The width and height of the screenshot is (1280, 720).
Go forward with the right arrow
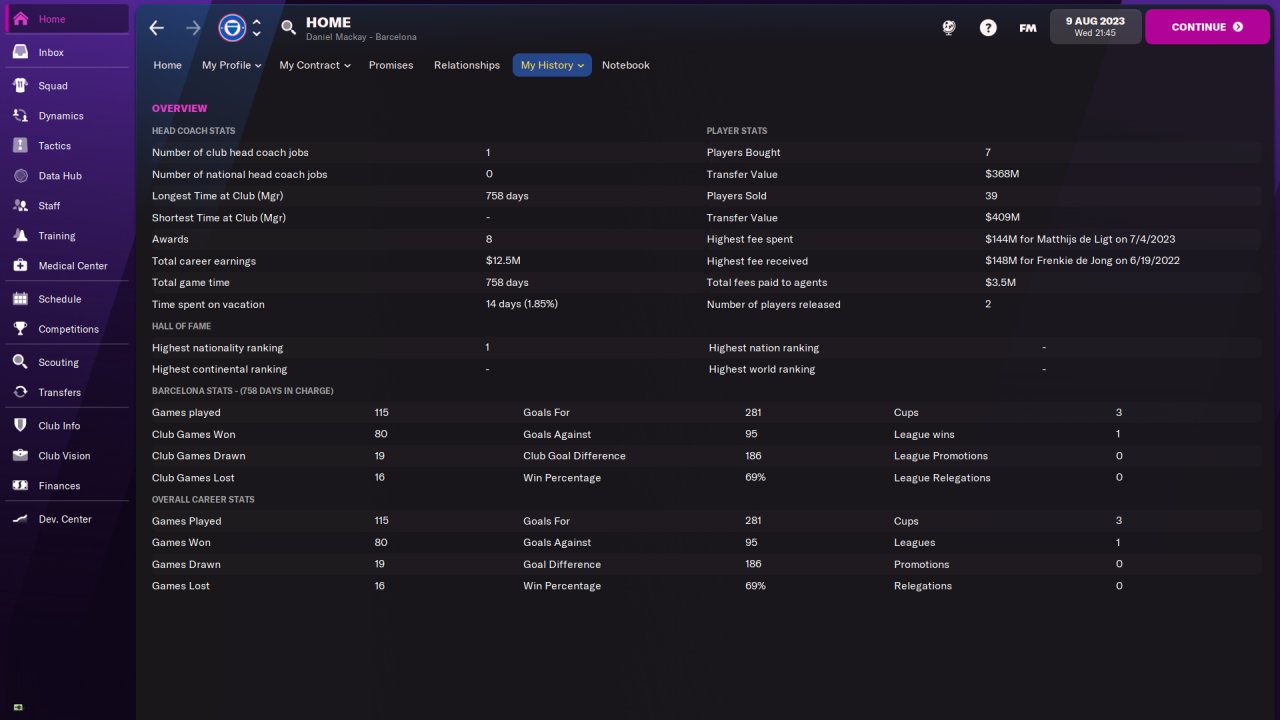coord(193,28)
